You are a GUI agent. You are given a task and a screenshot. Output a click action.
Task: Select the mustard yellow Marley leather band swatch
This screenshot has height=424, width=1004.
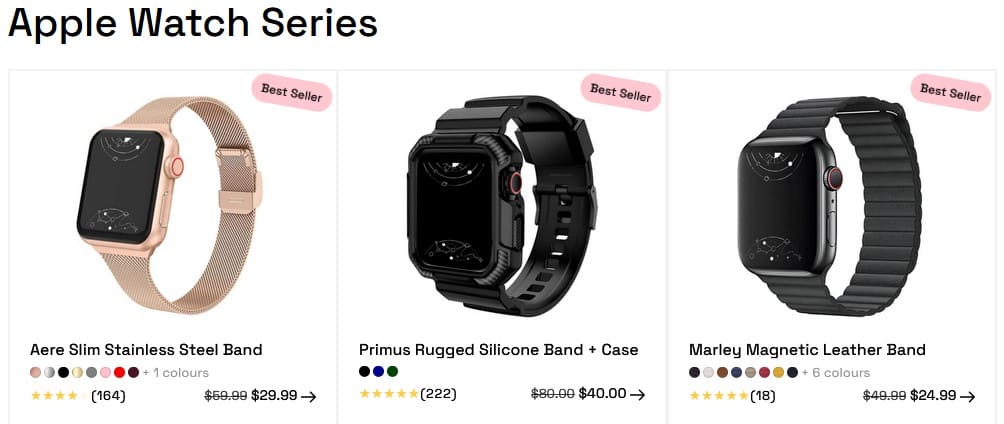tap(778, 373)
